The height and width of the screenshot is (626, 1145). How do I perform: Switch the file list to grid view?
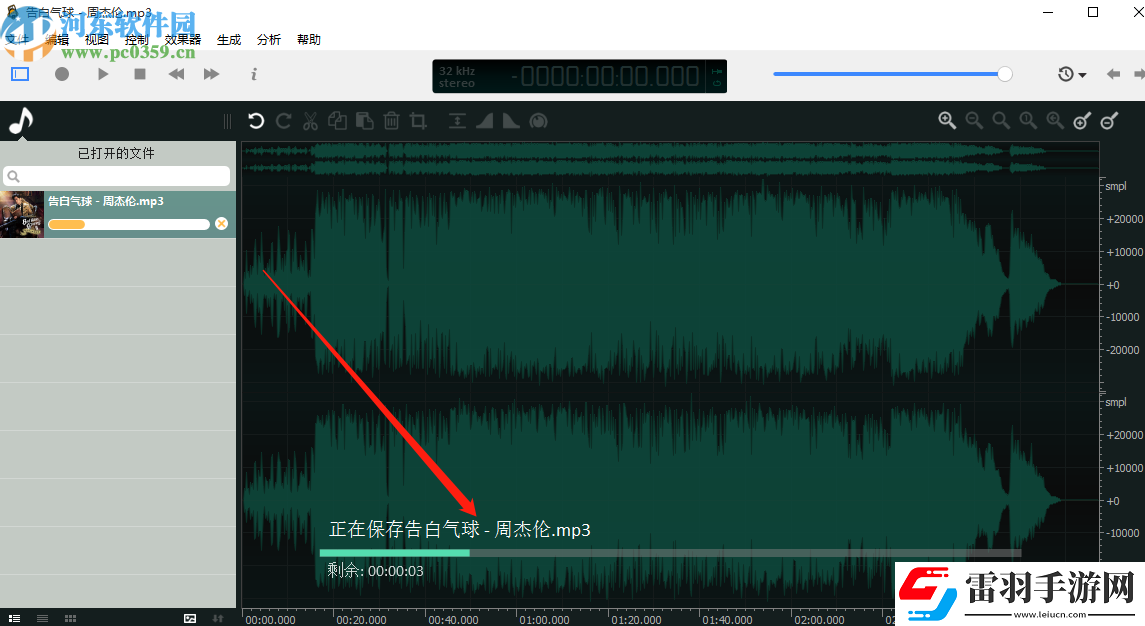pos(70,617)
